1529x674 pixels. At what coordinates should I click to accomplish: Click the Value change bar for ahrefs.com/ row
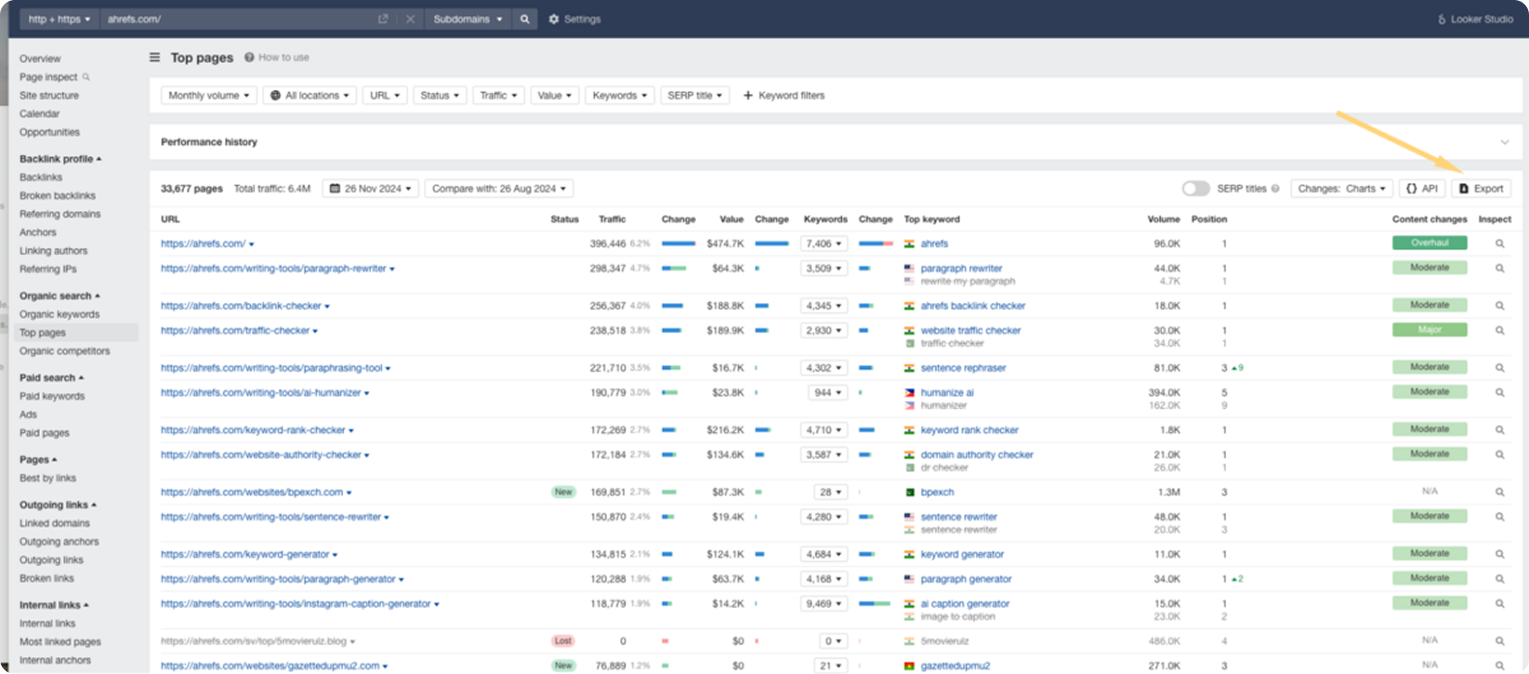771,243
